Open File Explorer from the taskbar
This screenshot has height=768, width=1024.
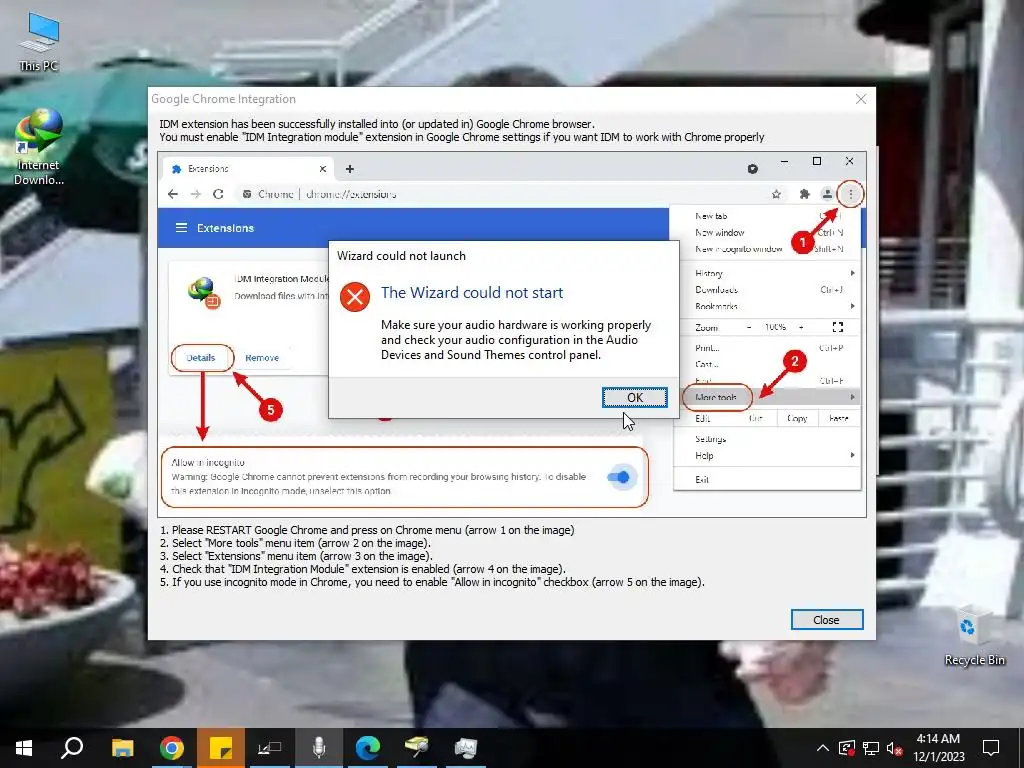point(122,748)
